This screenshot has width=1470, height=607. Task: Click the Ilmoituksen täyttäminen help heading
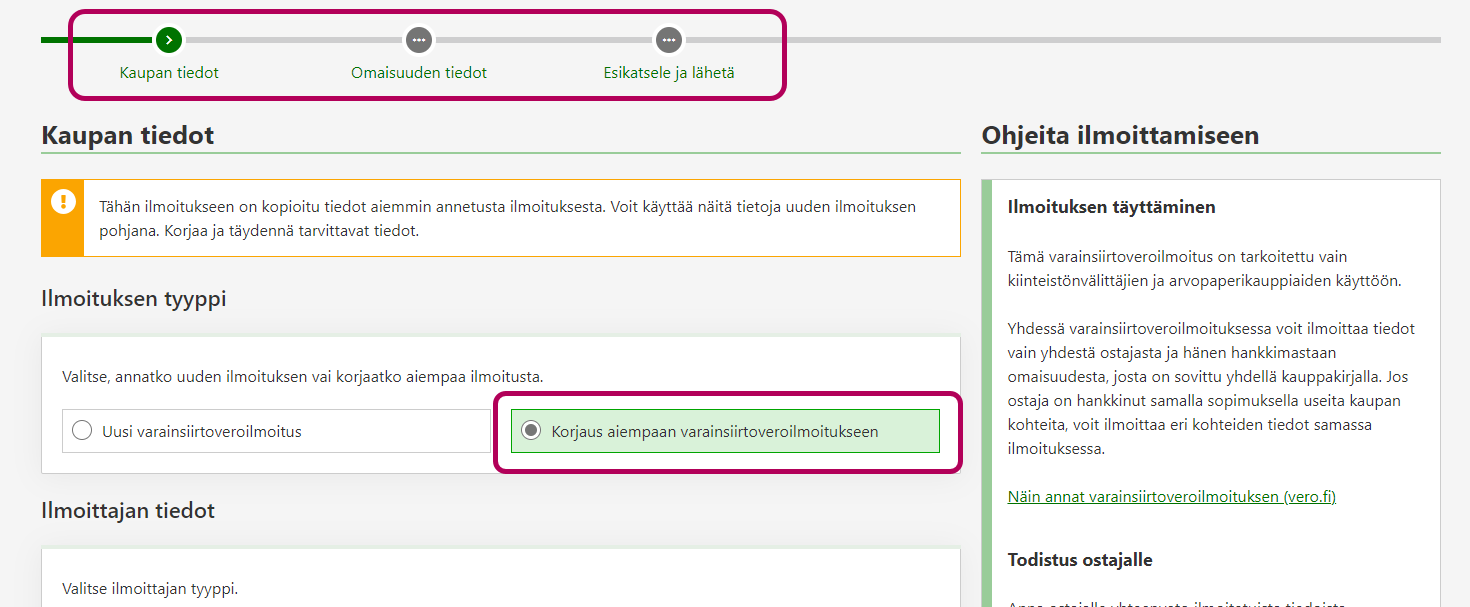[x=1111, y=207]
